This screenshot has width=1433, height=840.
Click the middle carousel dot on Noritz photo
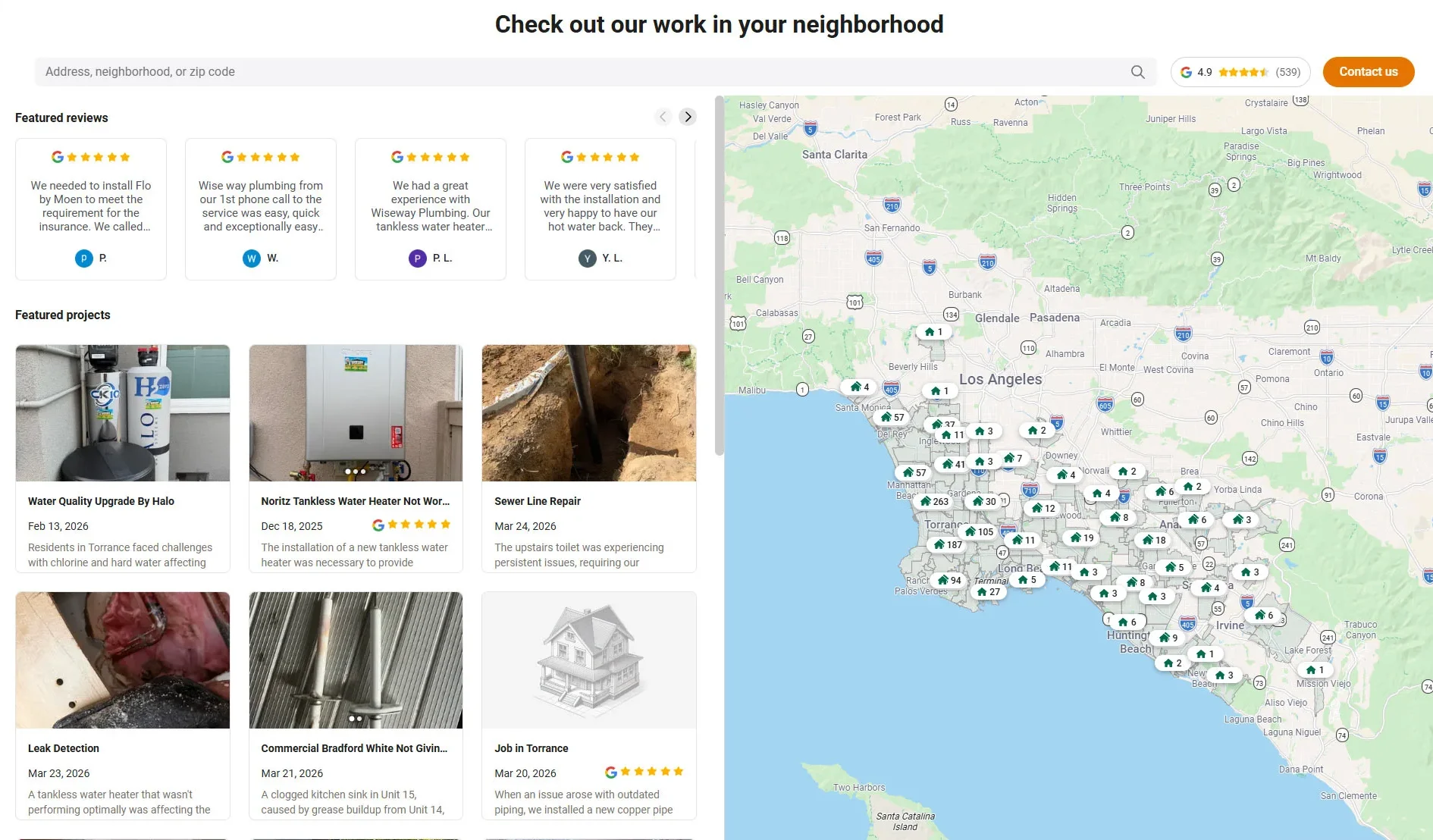pos(356,471)
